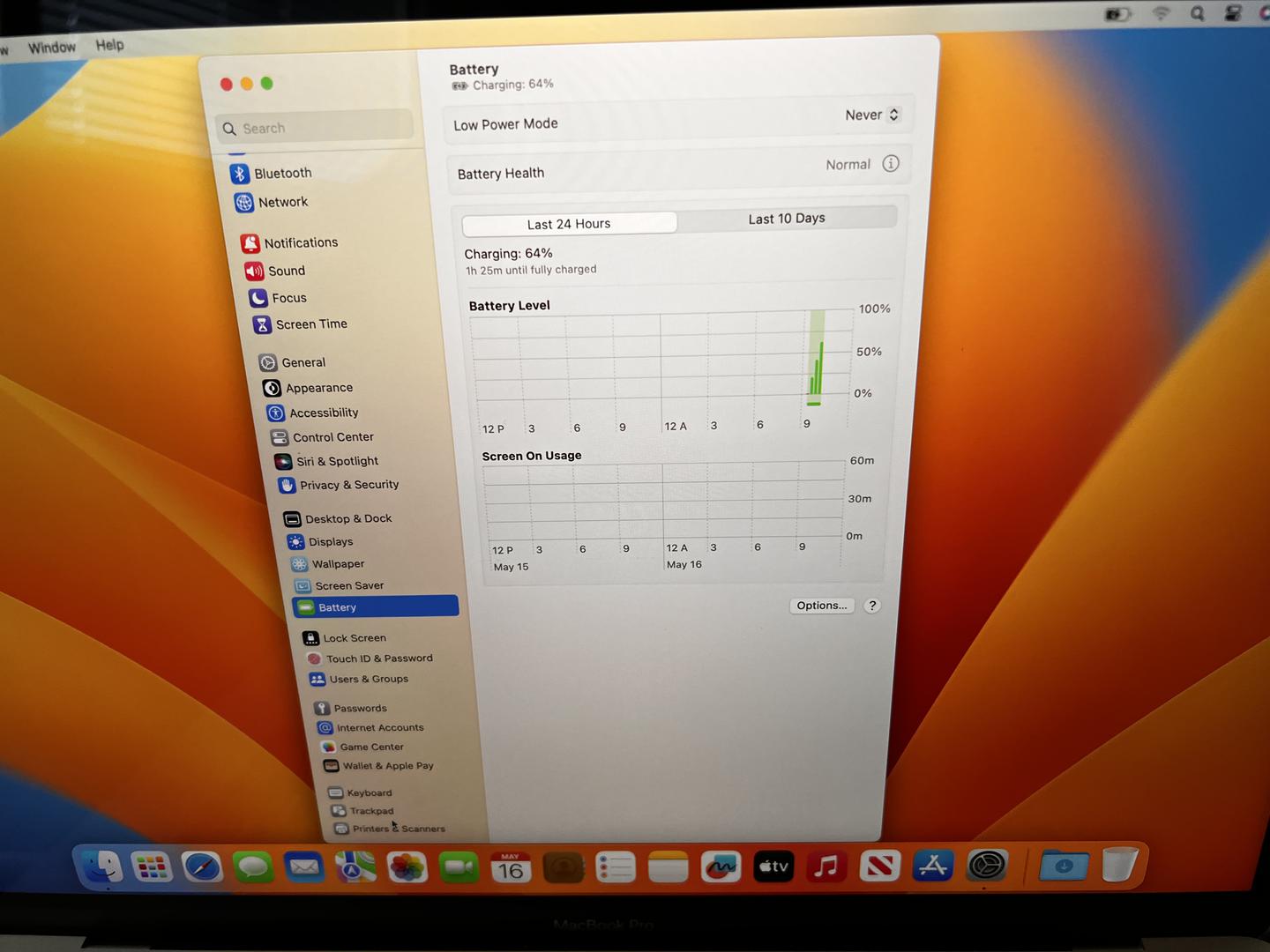The image size is (1270, 952).
Task: Switch to the Last 10 Days tab
Action: click(x=787, y=219)
